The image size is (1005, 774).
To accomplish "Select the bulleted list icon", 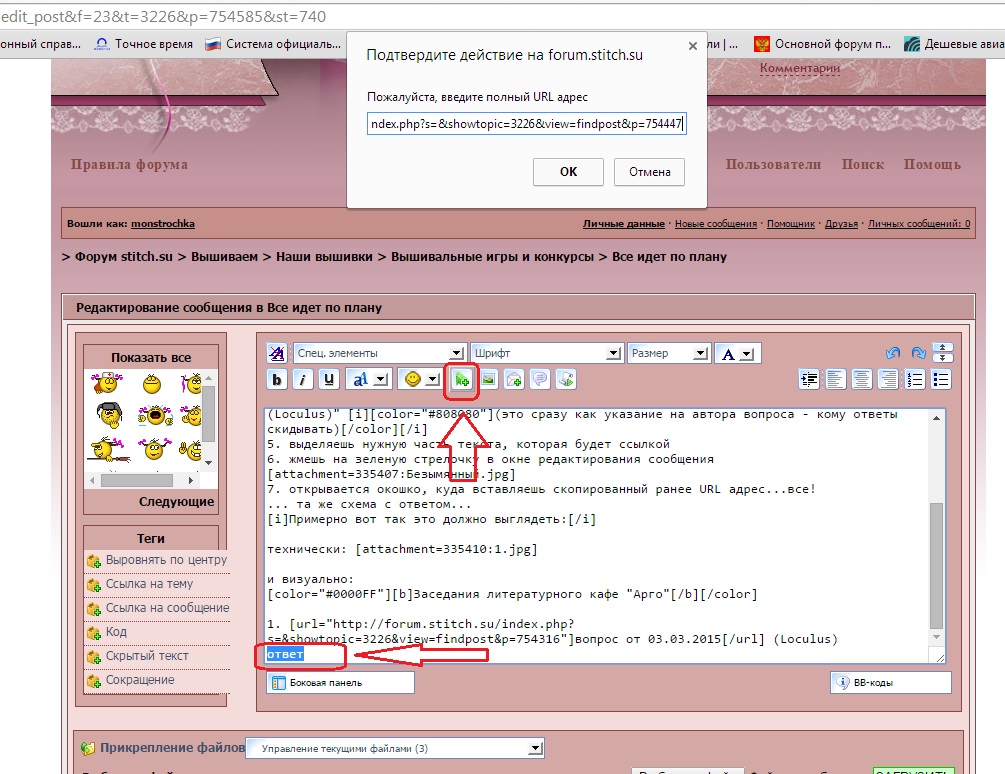I will point(941,379).
